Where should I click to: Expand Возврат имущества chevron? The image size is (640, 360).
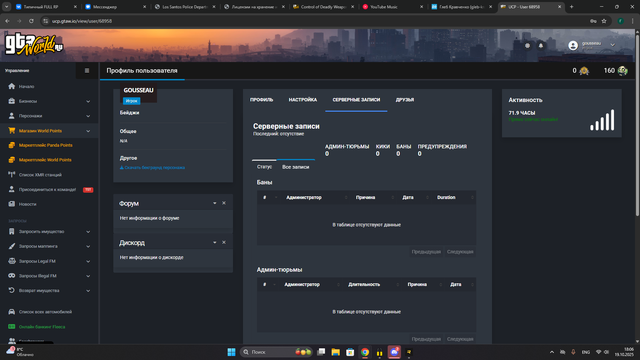[88, 291]
